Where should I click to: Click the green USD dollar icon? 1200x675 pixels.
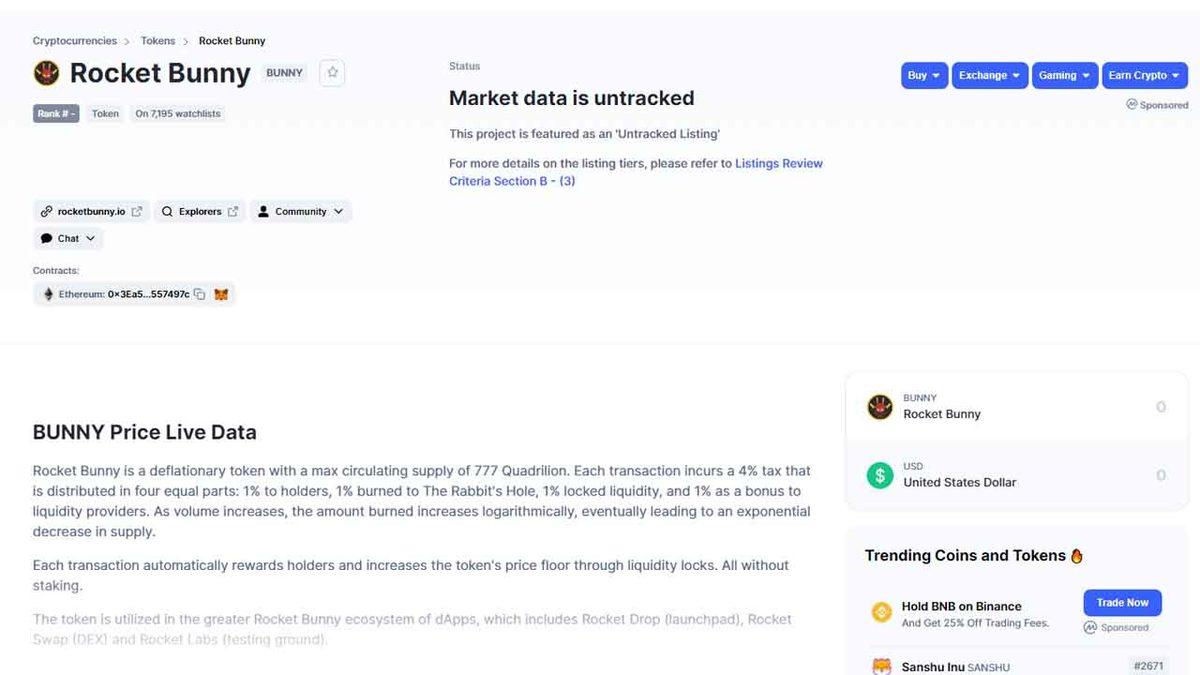[x=879, y=474]
